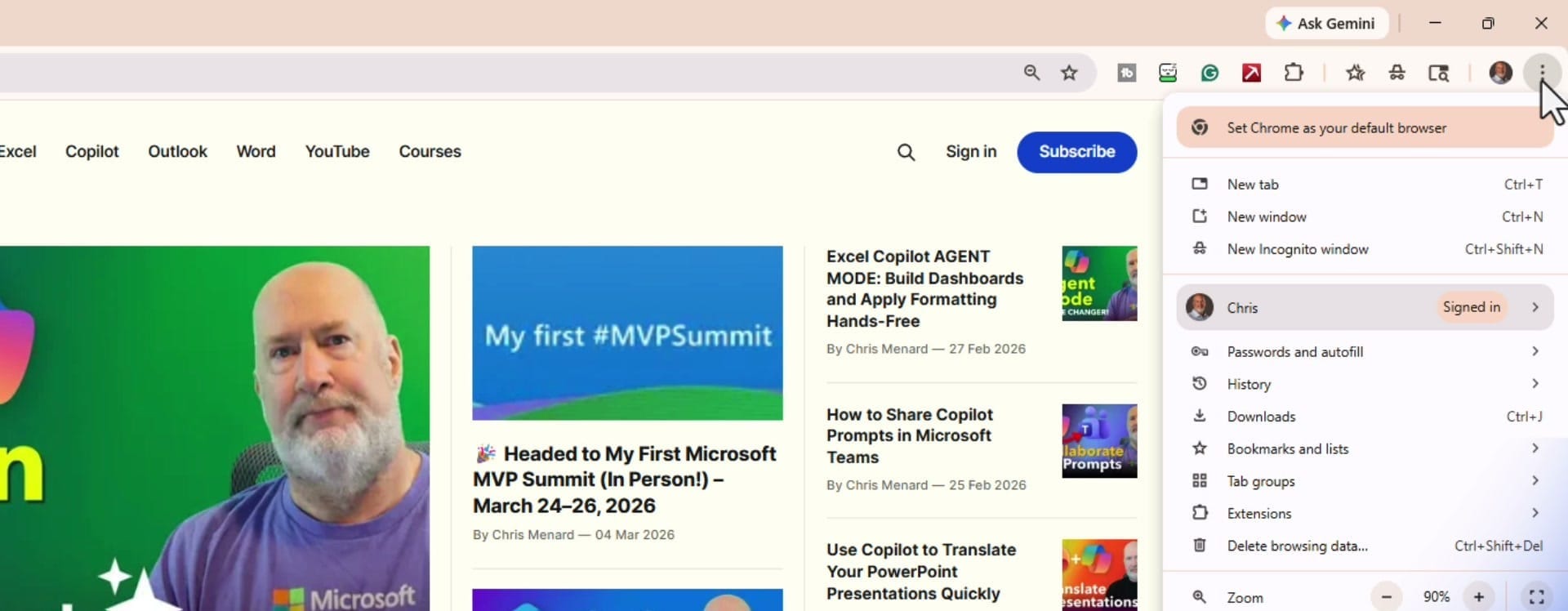Open Downloads from Chrome menu

point(1365,417)
